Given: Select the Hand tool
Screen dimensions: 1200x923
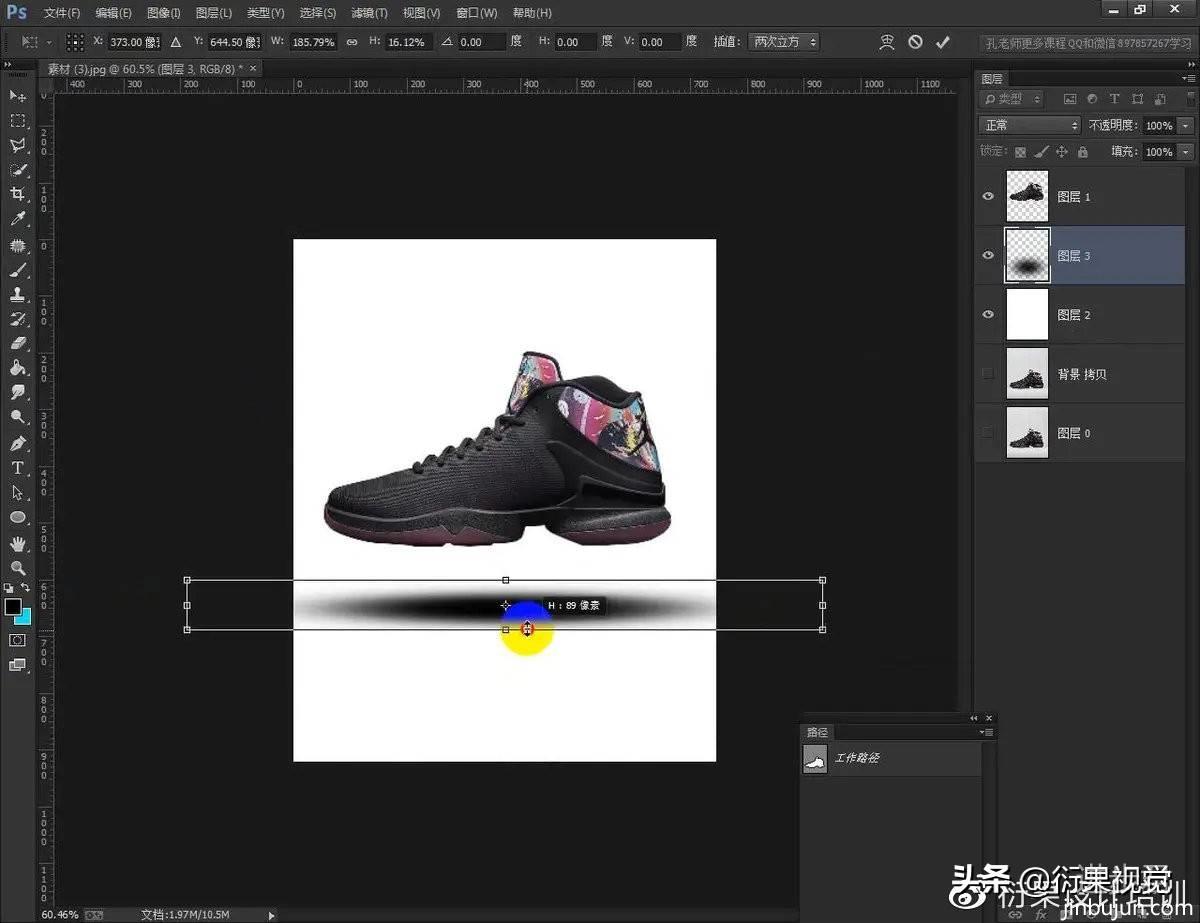Looking at the screenshot, I should coord(18,544).
